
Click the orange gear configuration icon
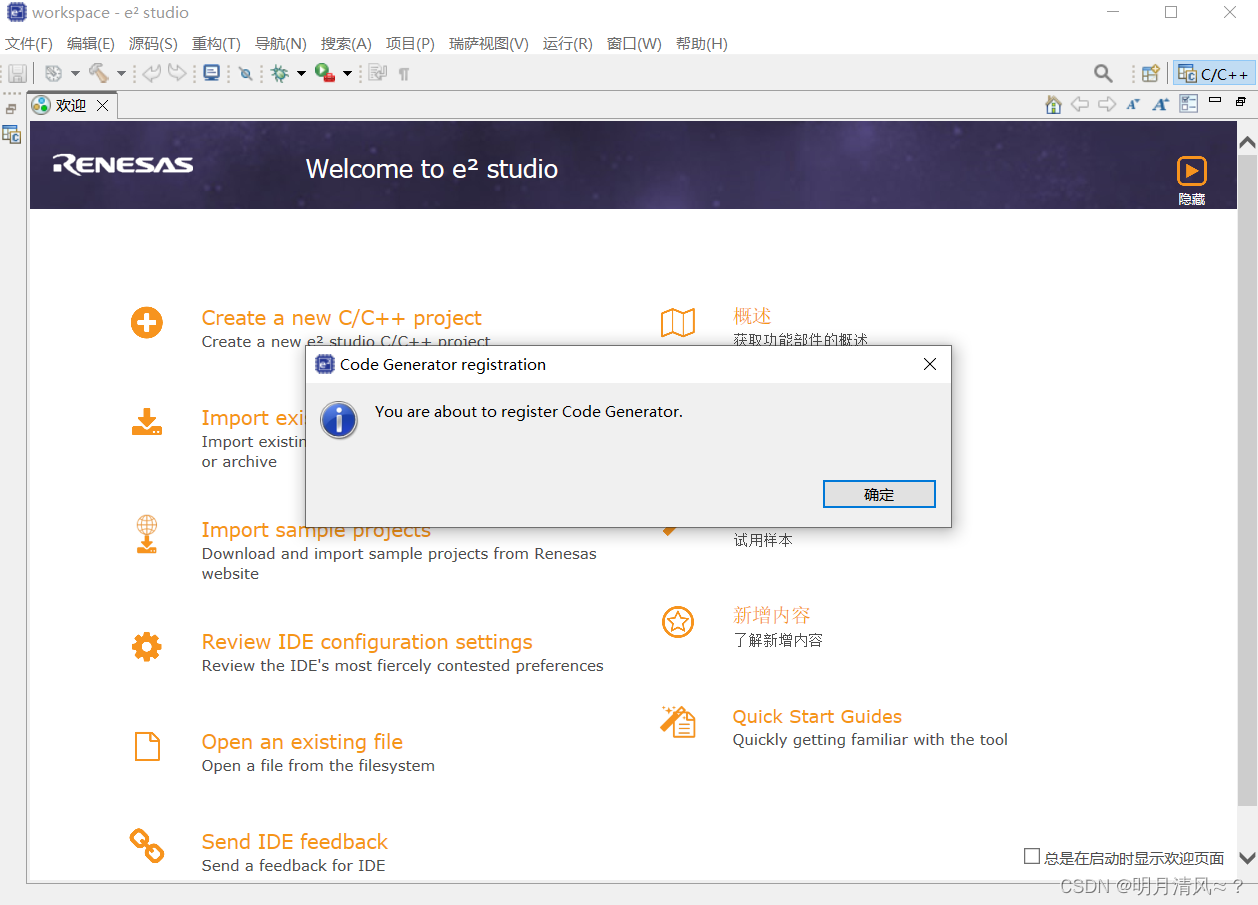147,647
